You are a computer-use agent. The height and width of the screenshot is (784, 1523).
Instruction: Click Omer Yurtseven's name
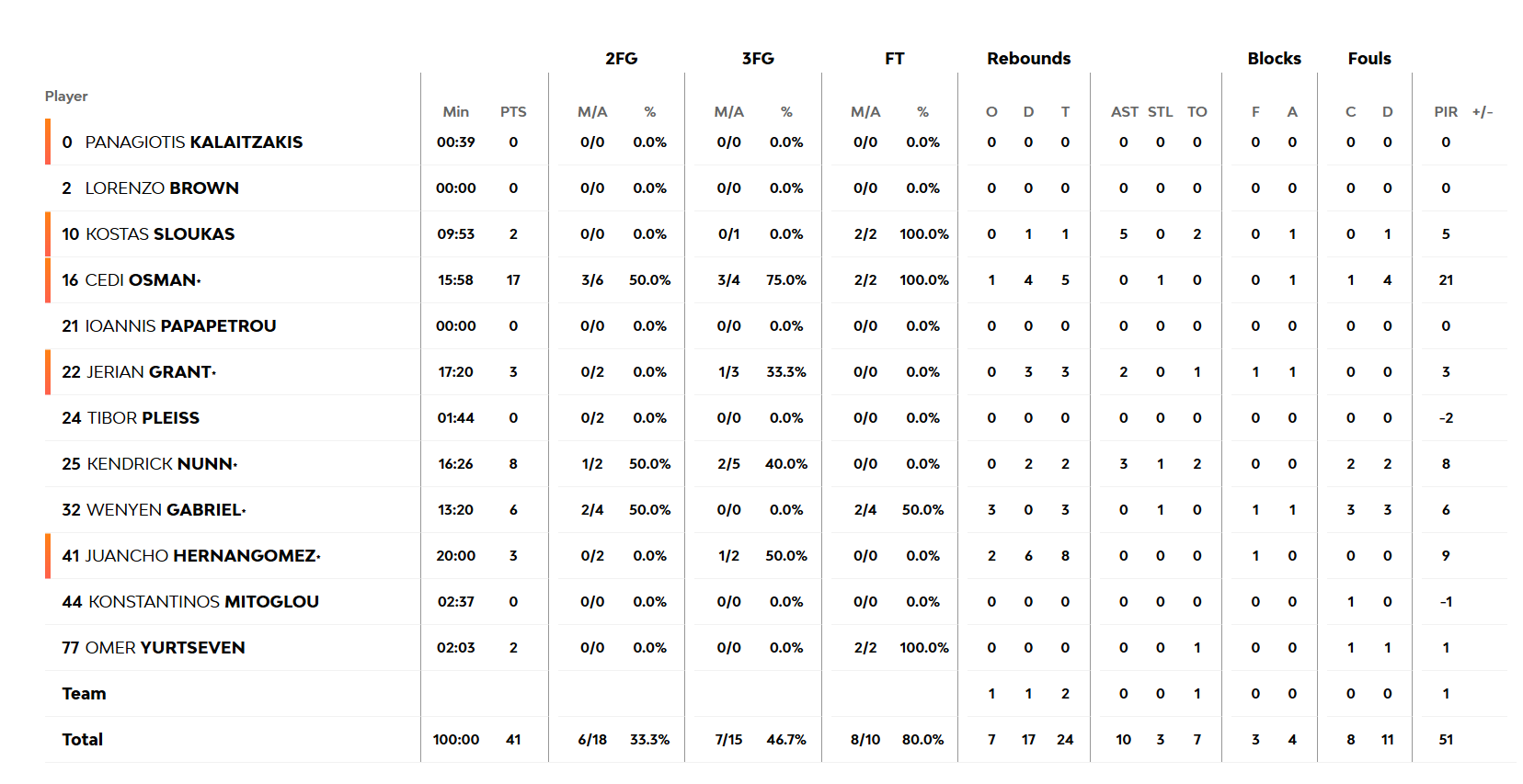click(x=165, y=648)
